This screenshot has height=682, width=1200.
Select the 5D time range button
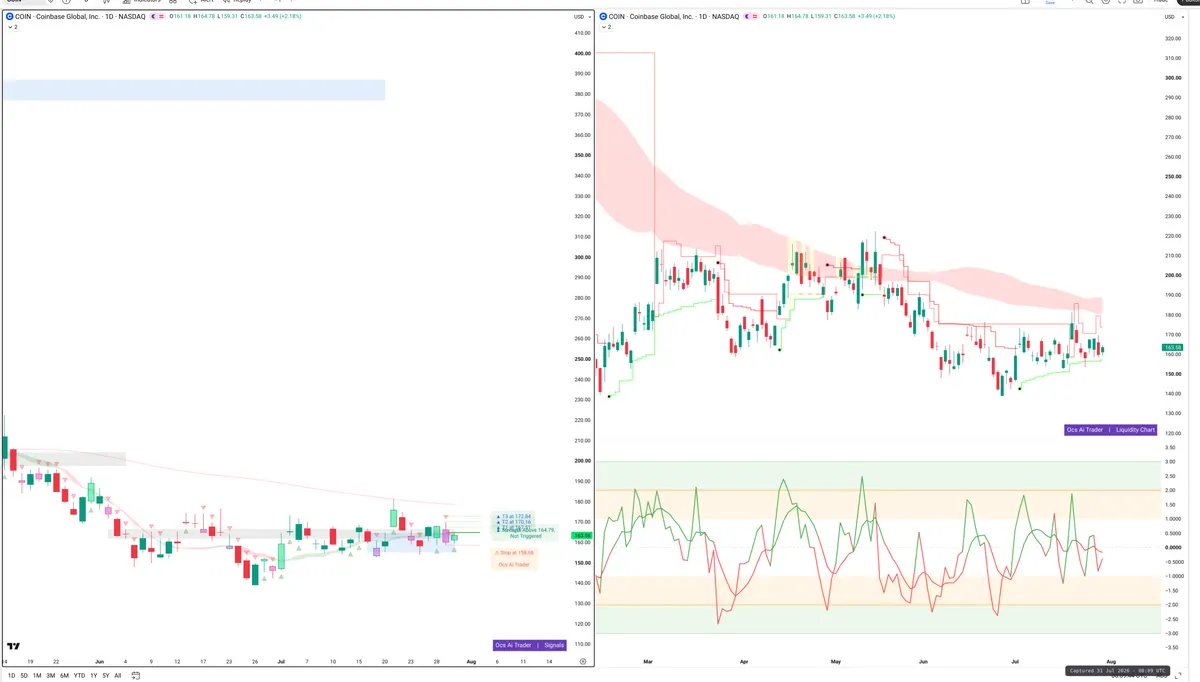[24, 676]
